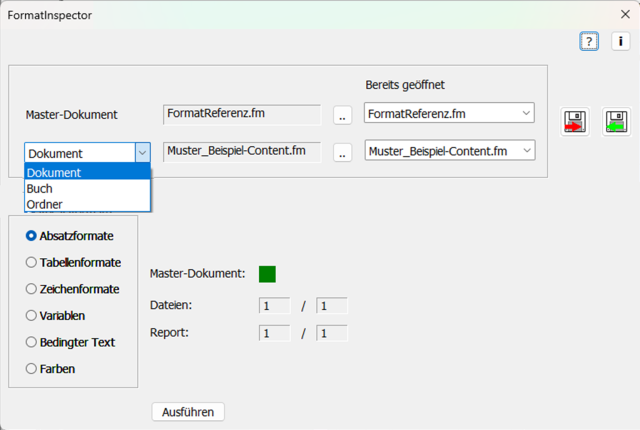Pick the Bedingter Text radio button
640x430 pixels.
pos(31,342)
